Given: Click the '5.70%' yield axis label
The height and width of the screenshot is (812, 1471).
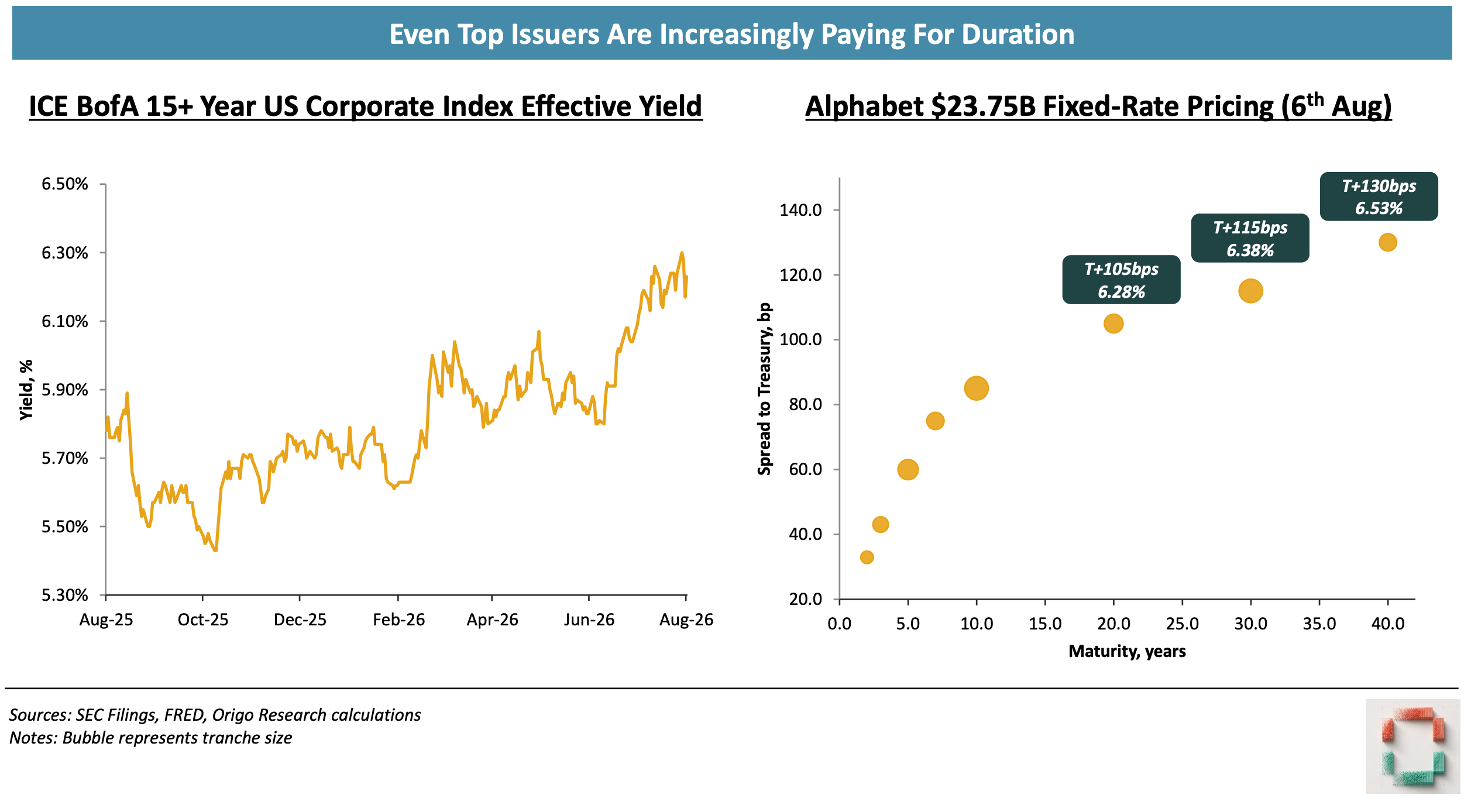Looking at the screenshot, I should pyautogui.click(x=64, y=458).
